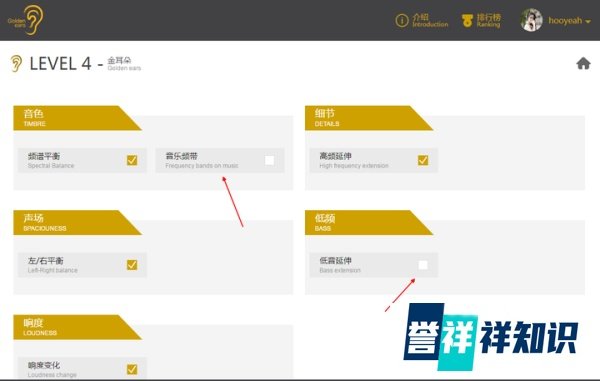Screen dimensions: 600x381
Task: Click the hooyeah username
Action: (x=565, y=21)
